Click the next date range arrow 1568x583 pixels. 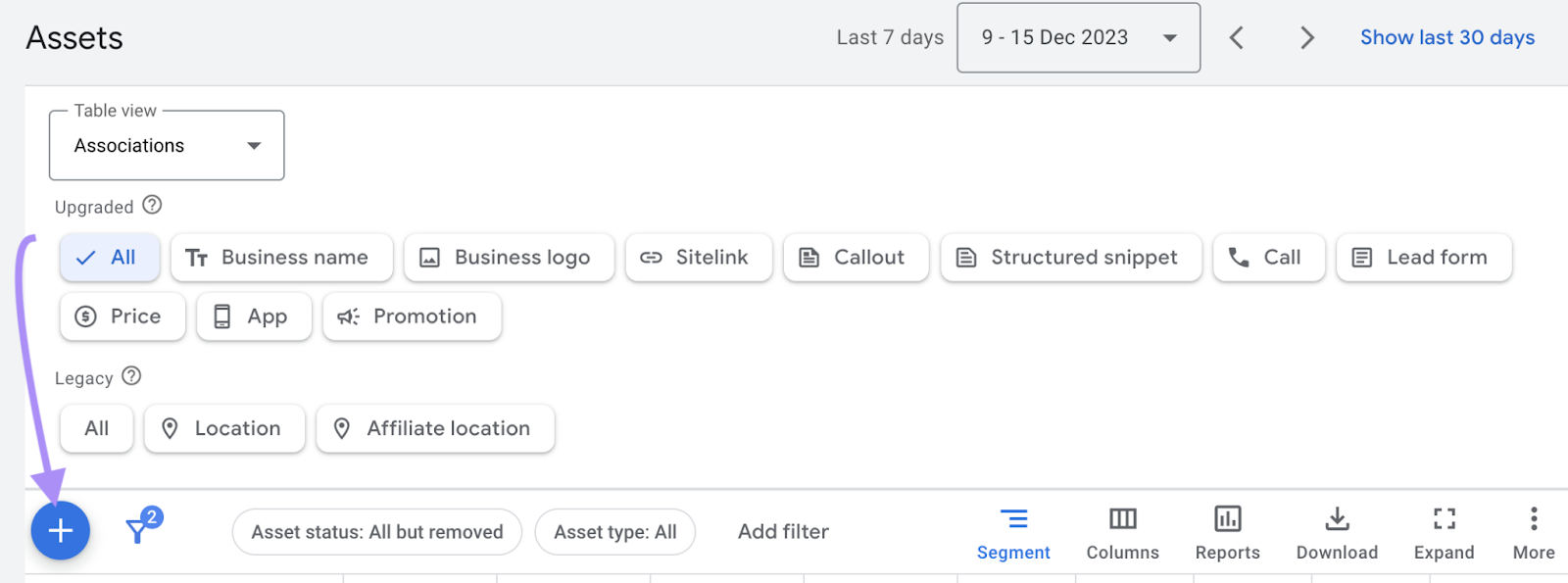coord(1307,37)
